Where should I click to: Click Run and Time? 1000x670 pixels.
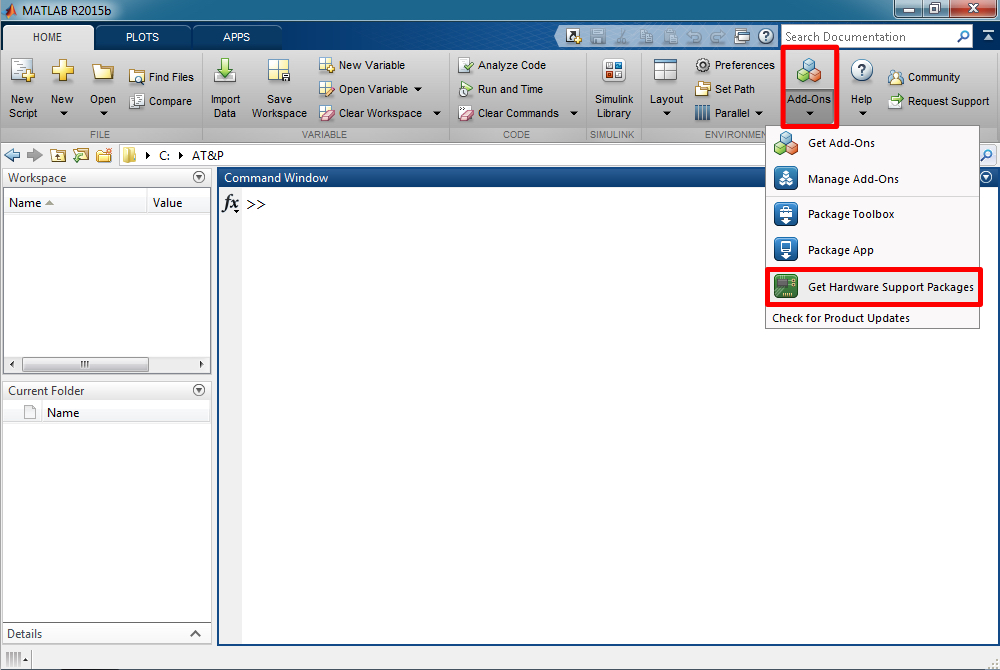tap(501, 89)
